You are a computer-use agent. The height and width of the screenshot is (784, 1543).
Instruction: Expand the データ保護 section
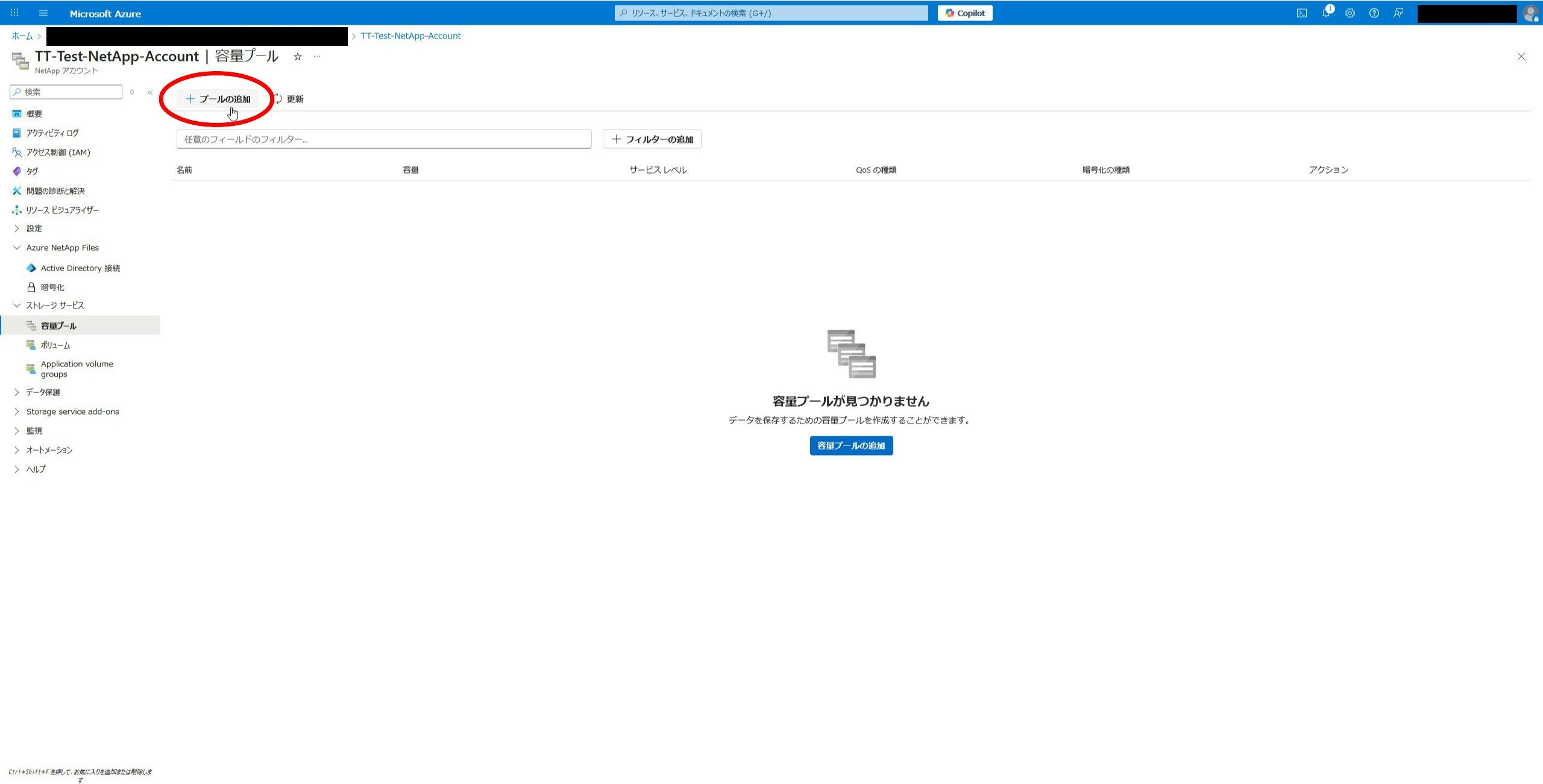point(43,392)
